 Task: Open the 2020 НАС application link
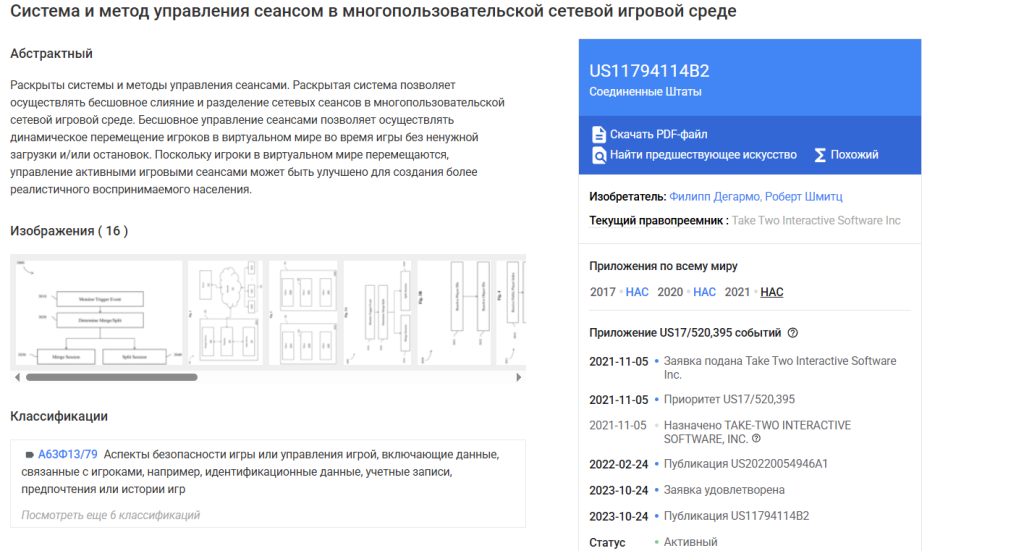coord(704,292)
